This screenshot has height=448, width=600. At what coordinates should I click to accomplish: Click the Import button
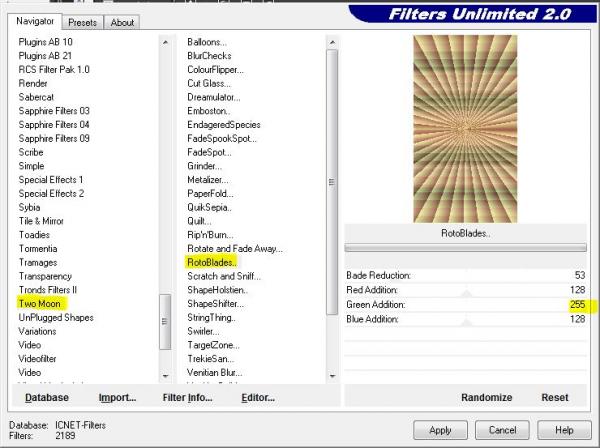click(x=116, y=397)
